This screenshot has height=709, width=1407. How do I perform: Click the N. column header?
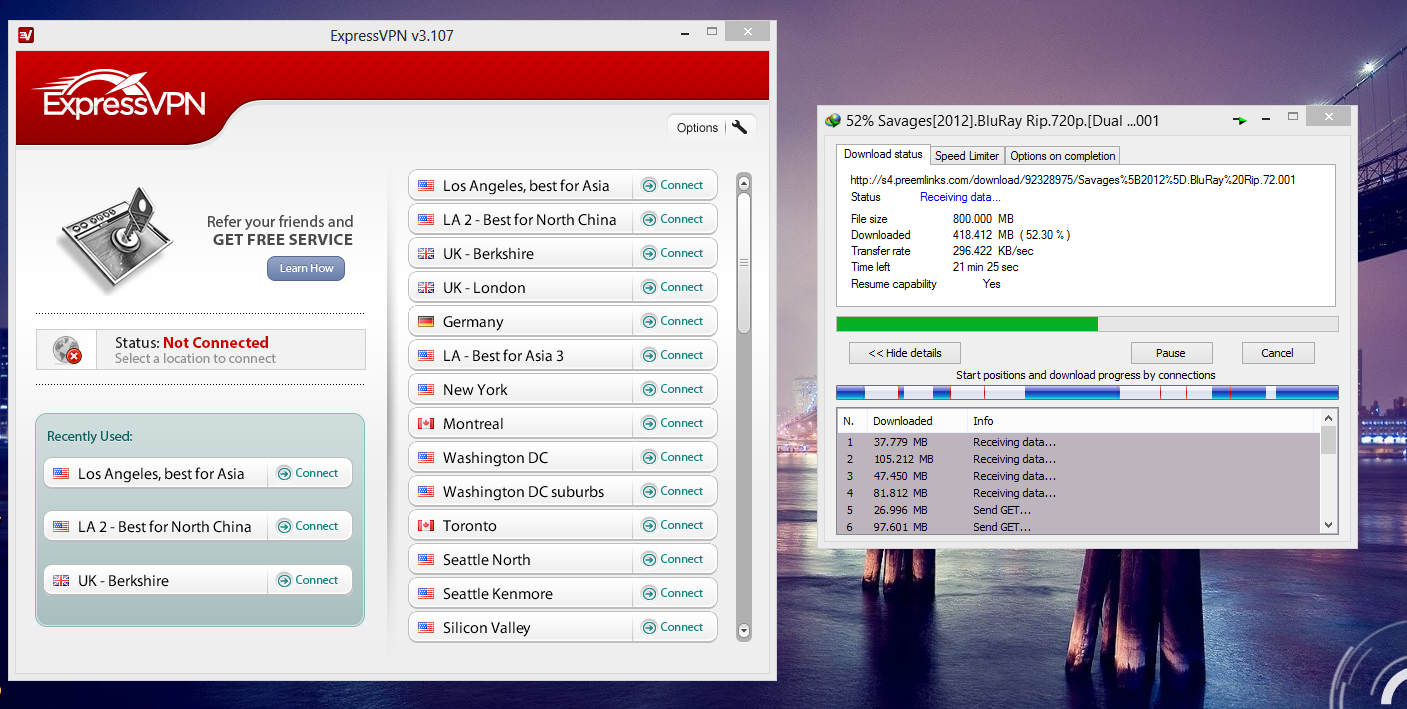(x=852, y=421)
